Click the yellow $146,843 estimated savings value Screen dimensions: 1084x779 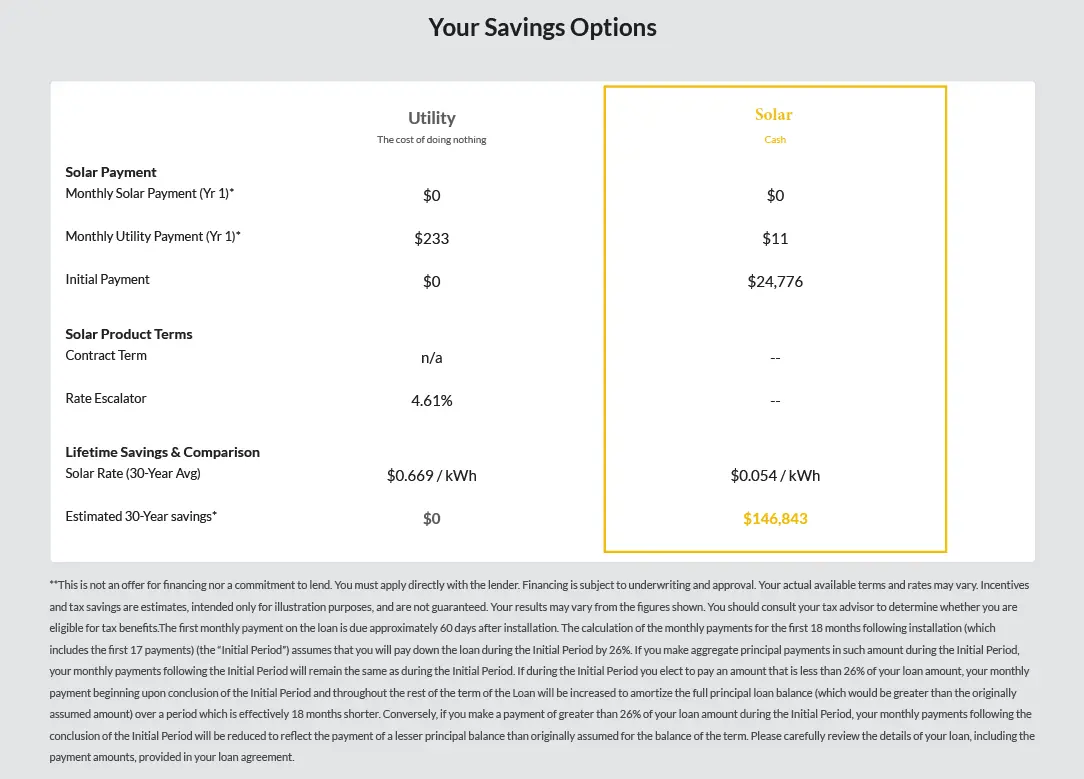(x=775, y=519)
